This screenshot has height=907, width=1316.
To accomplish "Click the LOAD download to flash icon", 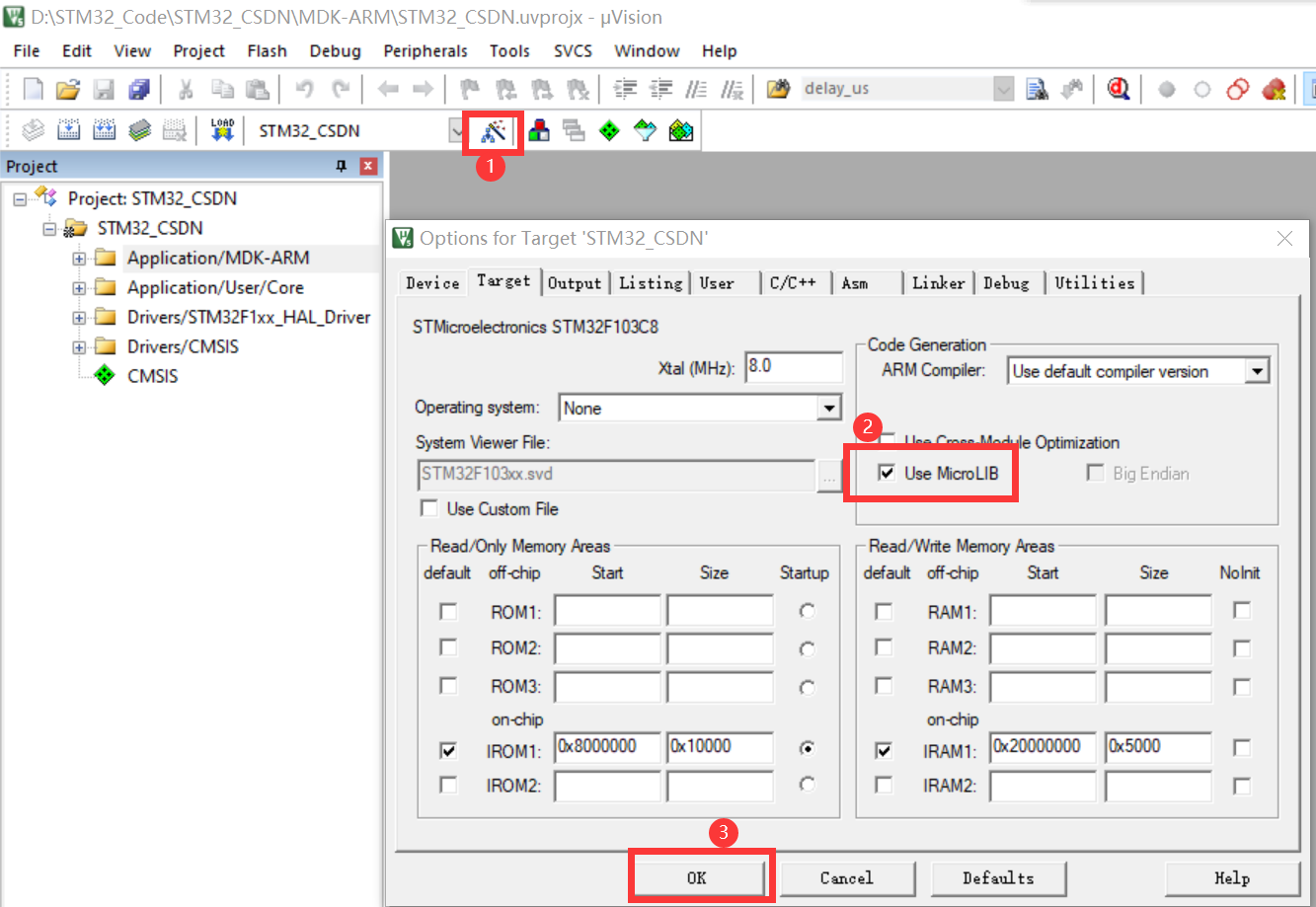I will [222, 130].
